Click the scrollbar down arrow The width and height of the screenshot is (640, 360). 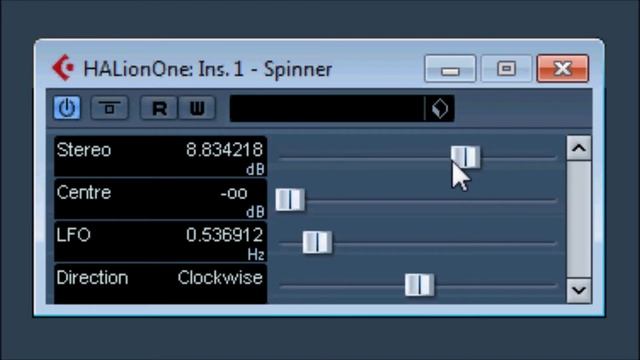coord(579,290)
